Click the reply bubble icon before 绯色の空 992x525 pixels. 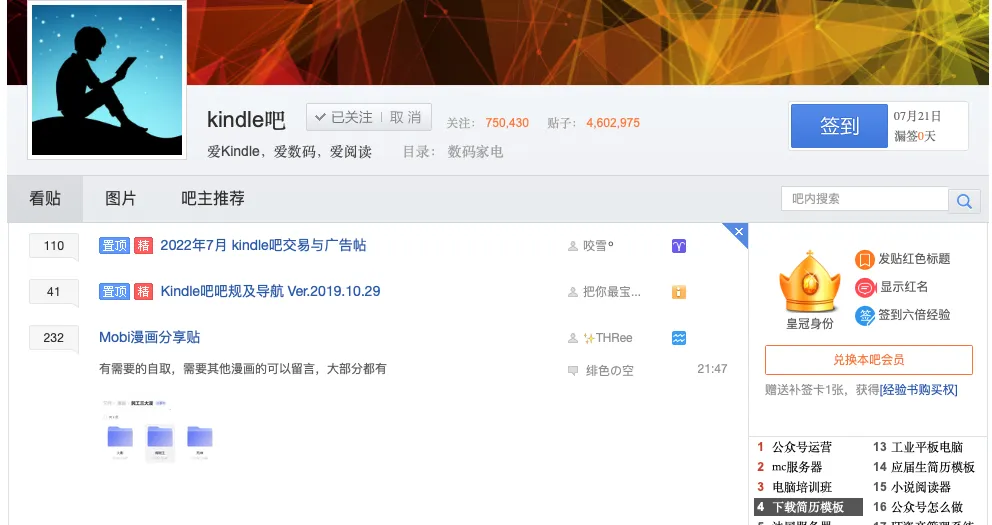point(573,371)
